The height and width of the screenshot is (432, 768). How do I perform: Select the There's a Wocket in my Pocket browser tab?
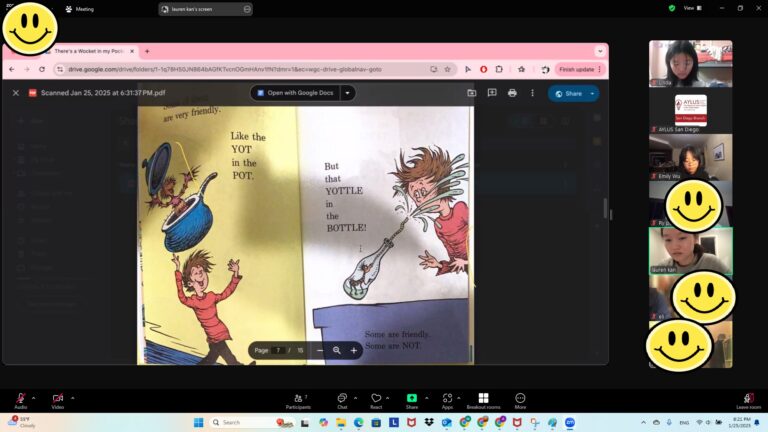[x=88, y=51]
